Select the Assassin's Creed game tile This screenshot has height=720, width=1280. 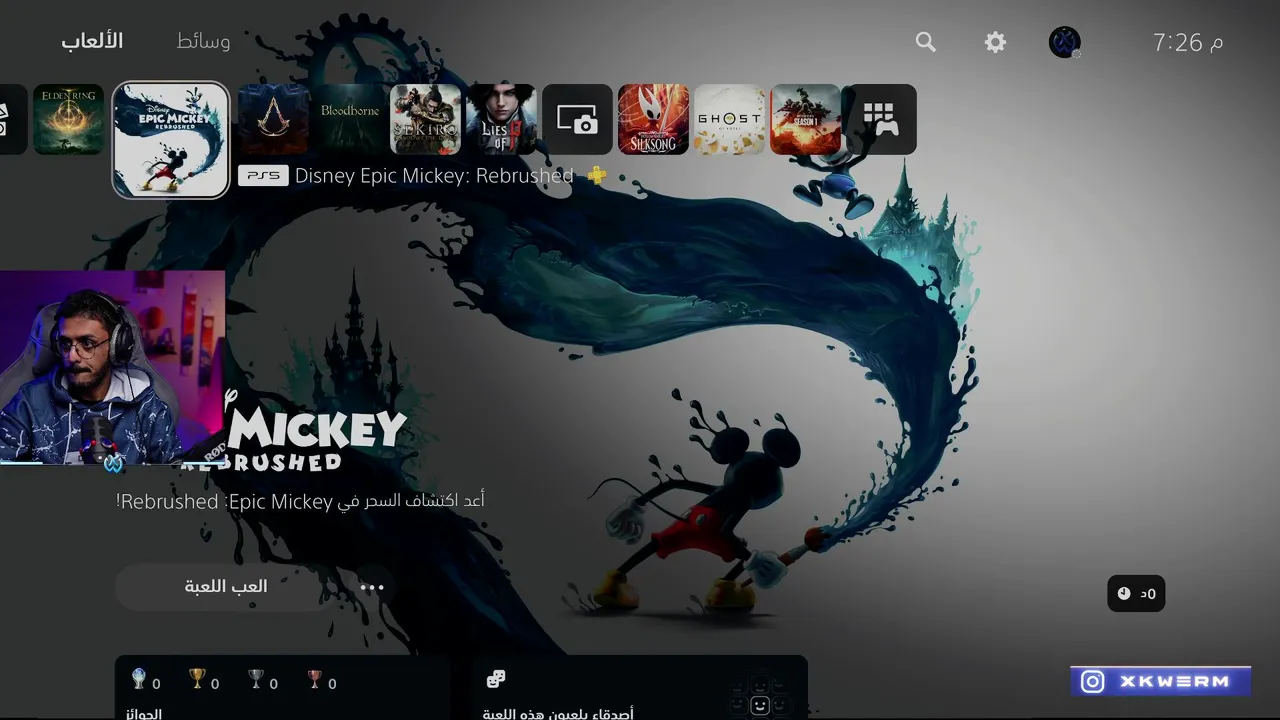274,119
